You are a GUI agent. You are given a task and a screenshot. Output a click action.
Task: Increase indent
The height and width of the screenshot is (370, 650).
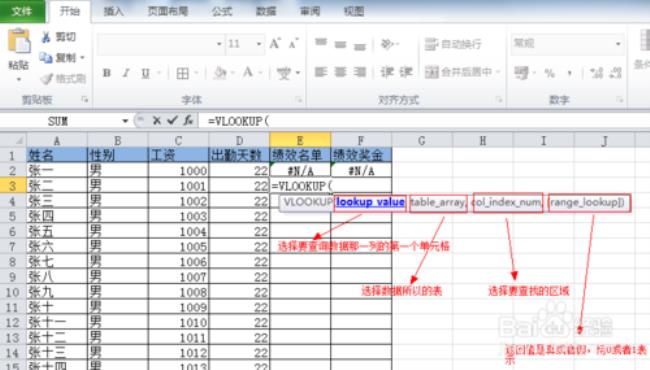[x=406, y=72]
